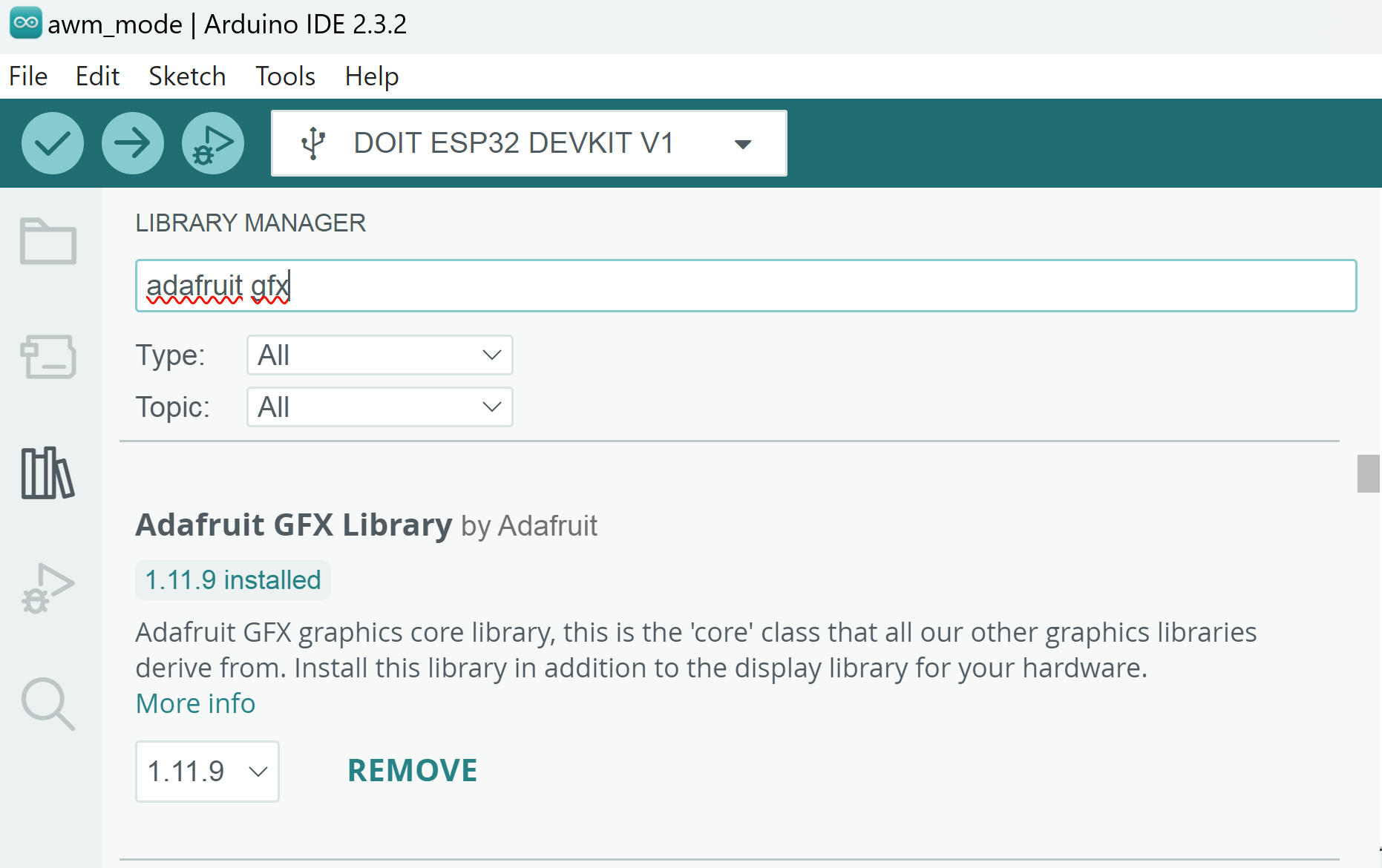The width and height of the screenshot is (1382, 868).
Task: Click the Adafruit GFX Library title
Action: pos(294,525)
